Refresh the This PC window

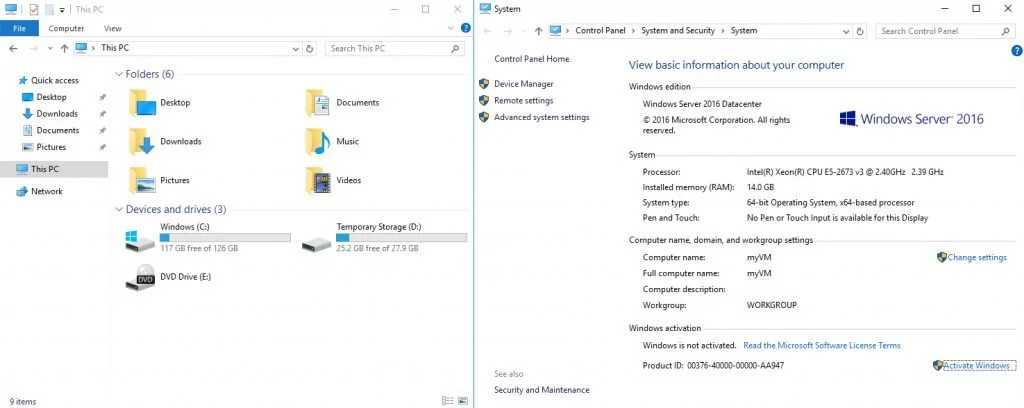pyautogui.click(x=310, y=48)
